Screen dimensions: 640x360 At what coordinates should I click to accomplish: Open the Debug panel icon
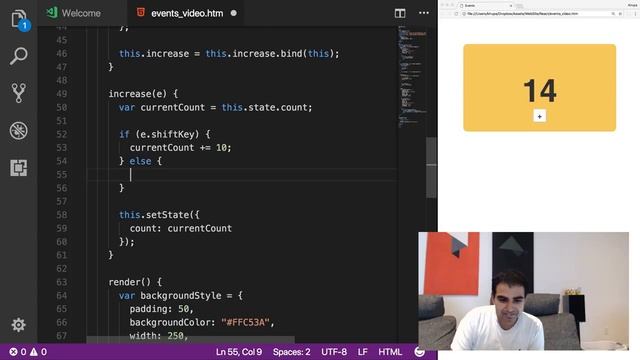tap(19, 131)
